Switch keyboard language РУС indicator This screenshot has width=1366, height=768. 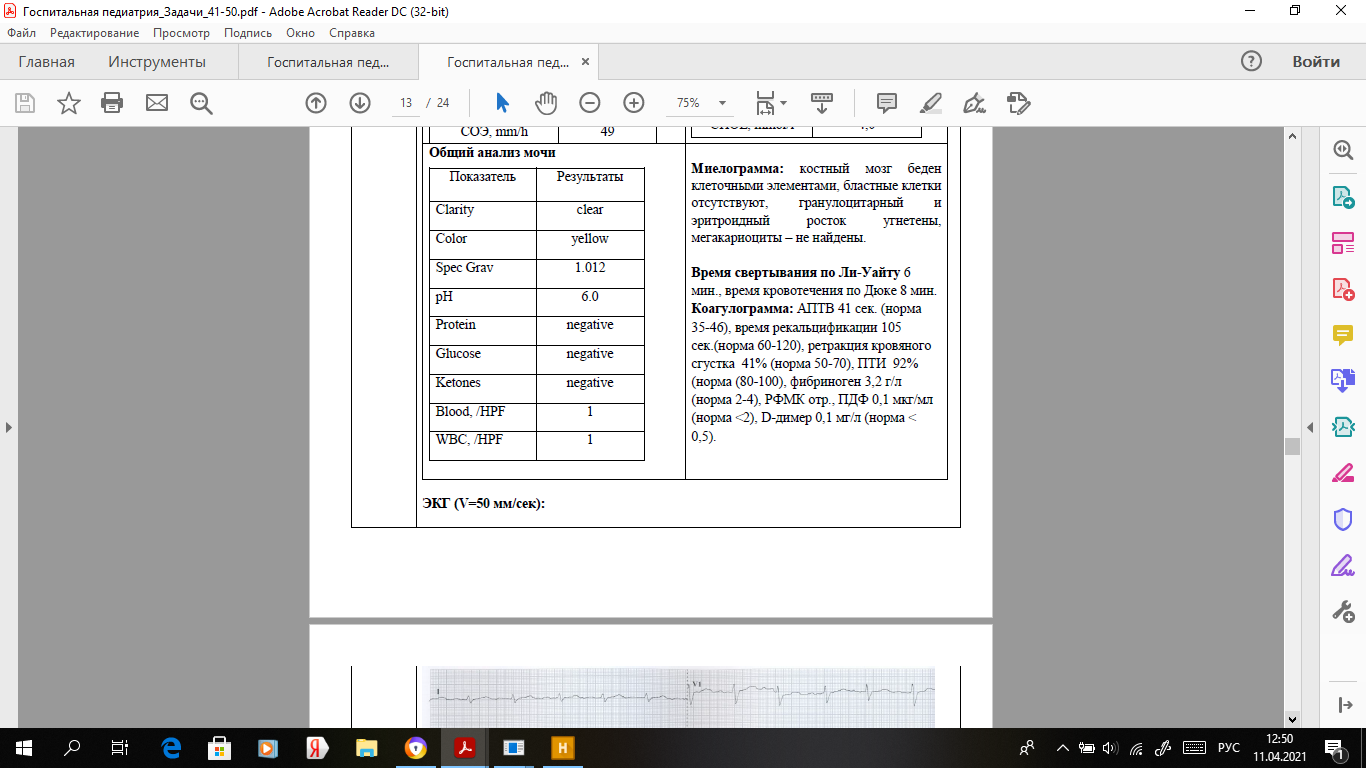[x=1228, y=748]
